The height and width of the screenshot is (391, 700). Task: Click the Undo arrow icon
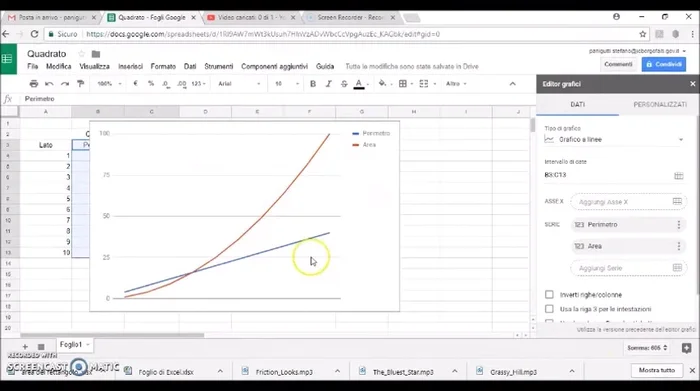click(x=49, y=83)
